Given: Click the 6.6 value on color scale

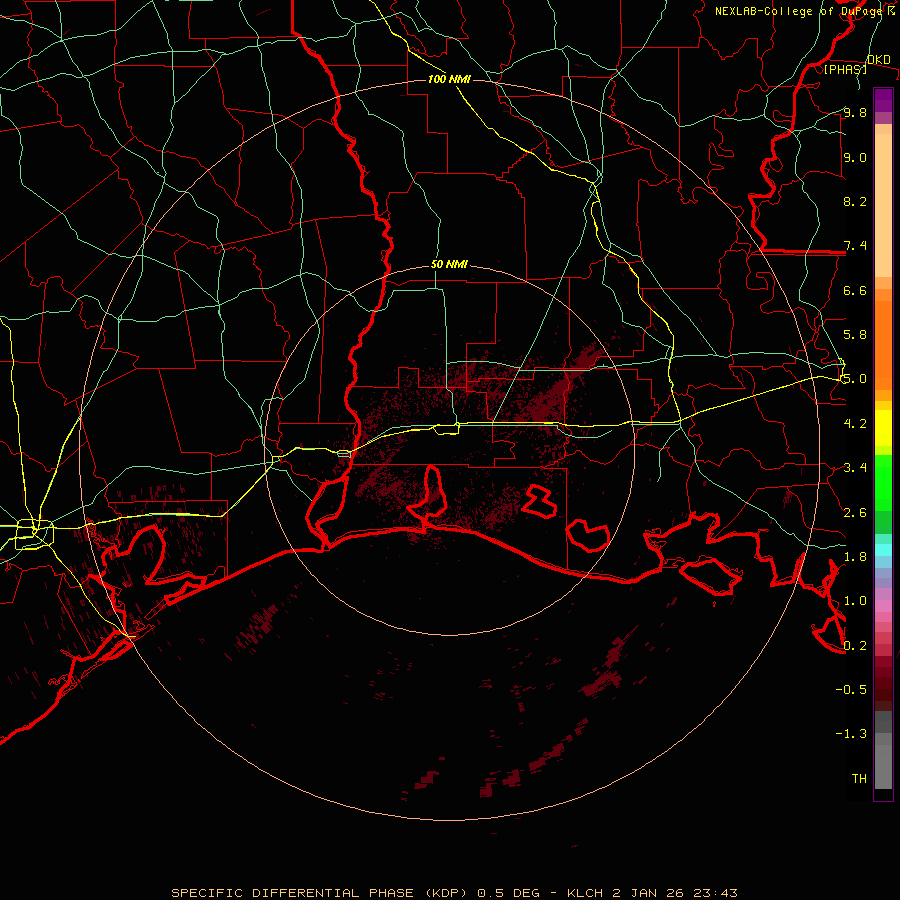Looking at the screenshot, I should (855, 290).
